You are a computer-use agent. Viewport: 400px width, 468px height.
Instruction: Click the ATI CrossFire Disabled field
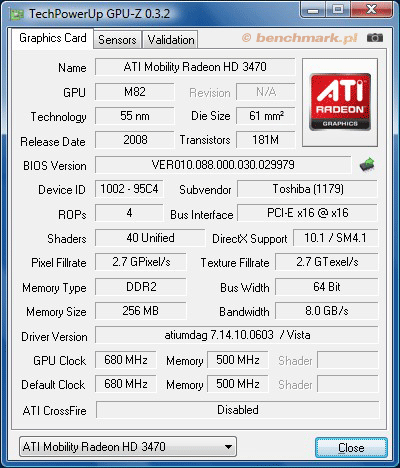(x=238, y=410)
